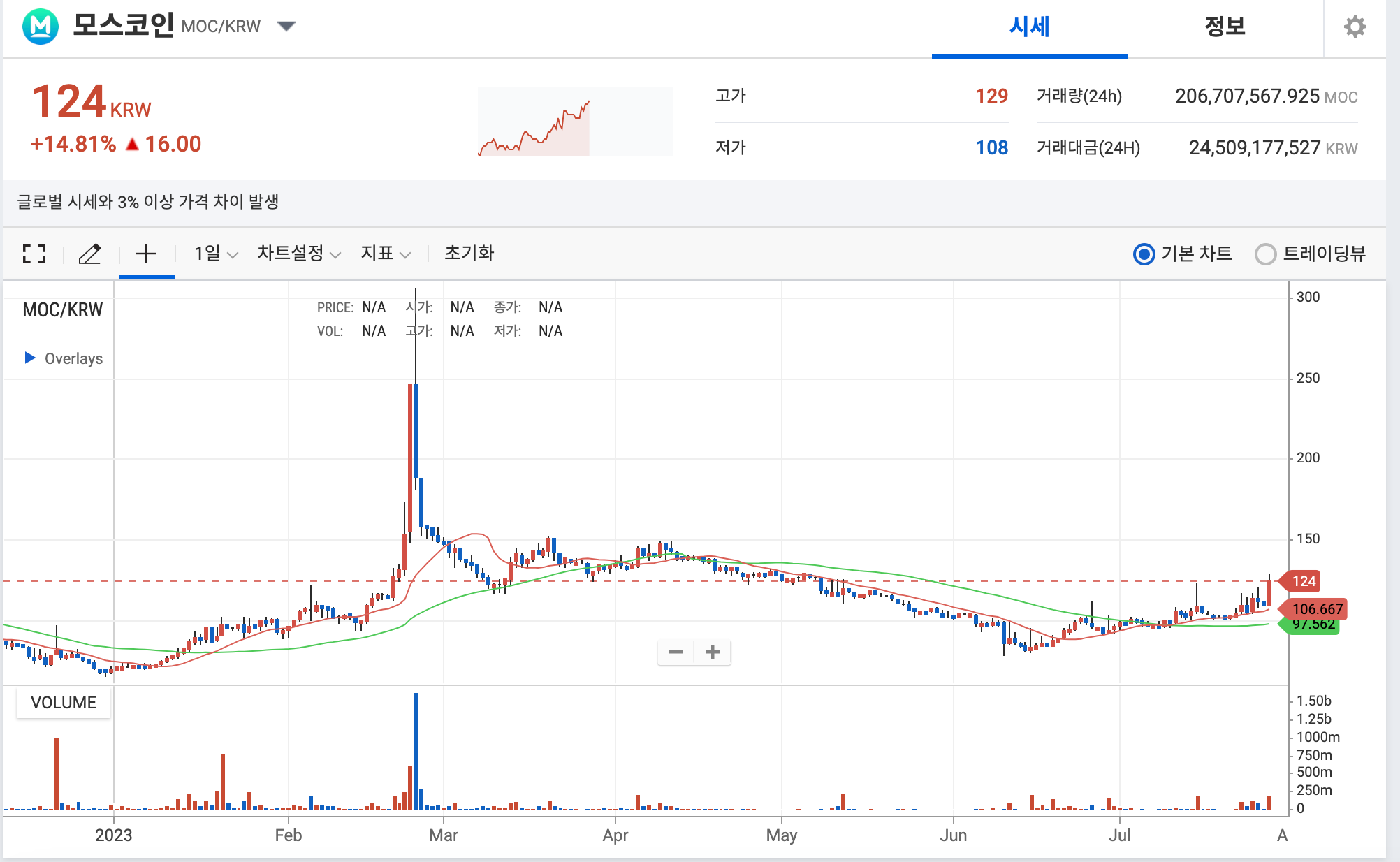Zoom in with the plus button
The image size is (1400, 862).
[713, 652]
